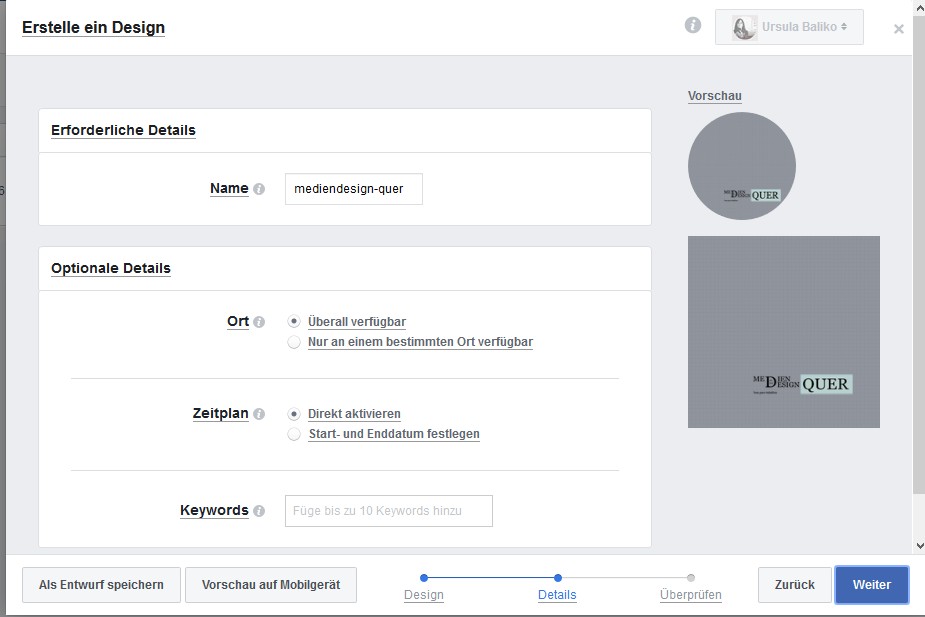Image resolution: width=925 pixels, height=617 pixels.
Task: Select the Überall verfügbar radio option
Action: coord(294,322)
